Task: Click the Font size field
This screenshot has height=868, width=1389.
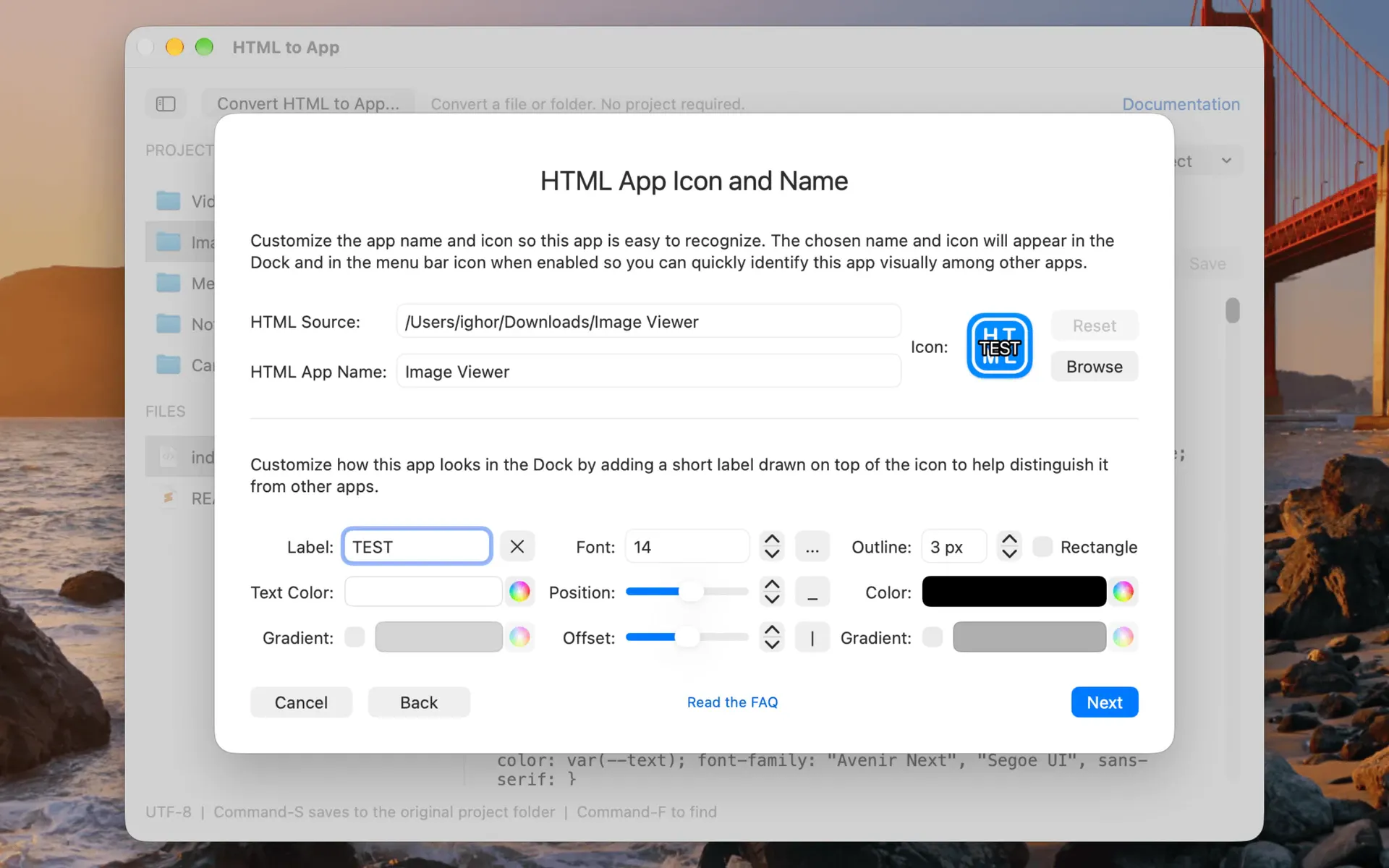Action: [687, 547]
